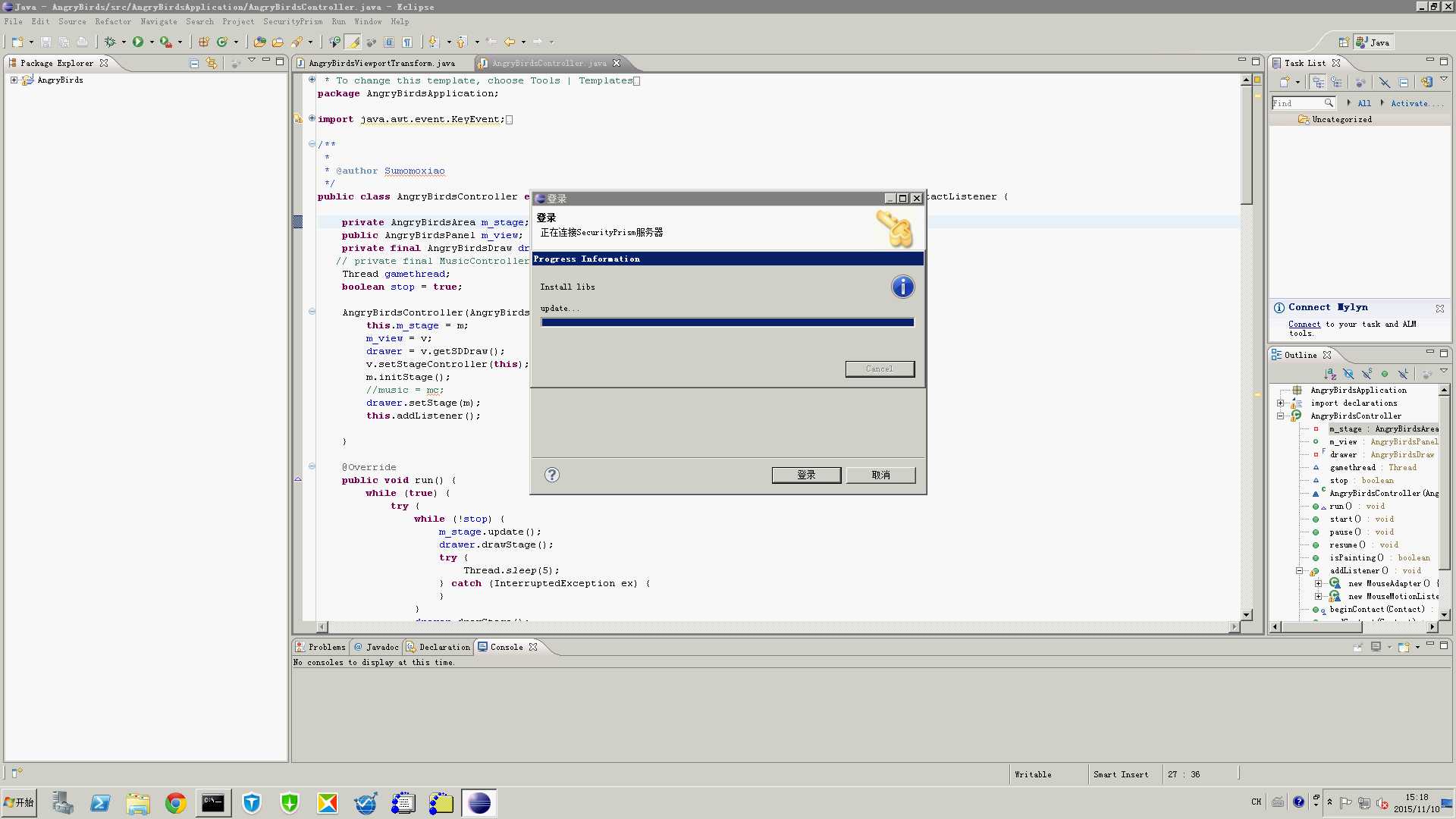Open the command prompt taskbar icon
The width and height of the screenshot is (1456, 819).
click(x=213, y=803)
